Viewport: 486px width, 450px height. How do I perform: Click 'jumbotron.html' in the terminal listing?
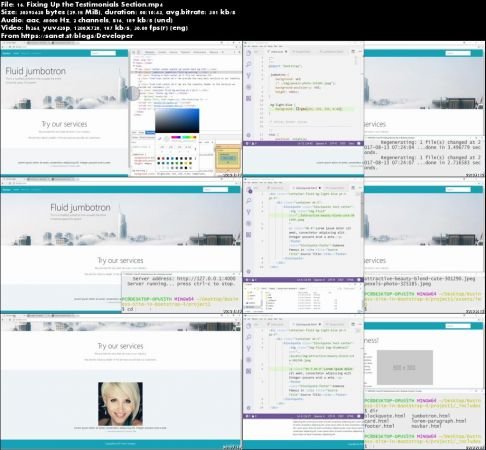pos(431,416)
